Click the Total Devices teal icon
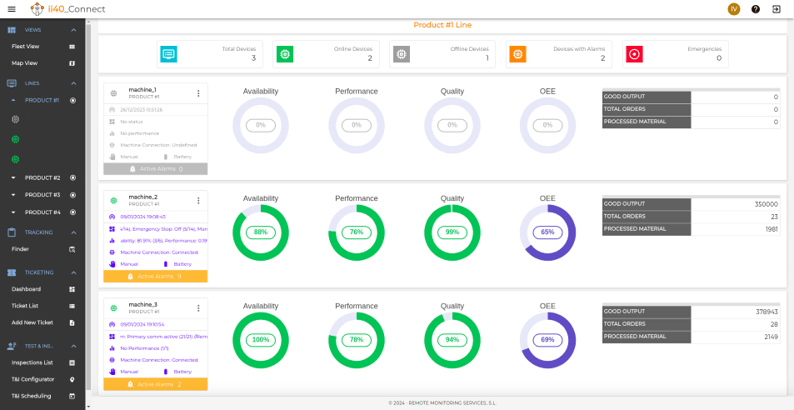The width and height of the screenshot is (794, 410). [x=169, y=54]
